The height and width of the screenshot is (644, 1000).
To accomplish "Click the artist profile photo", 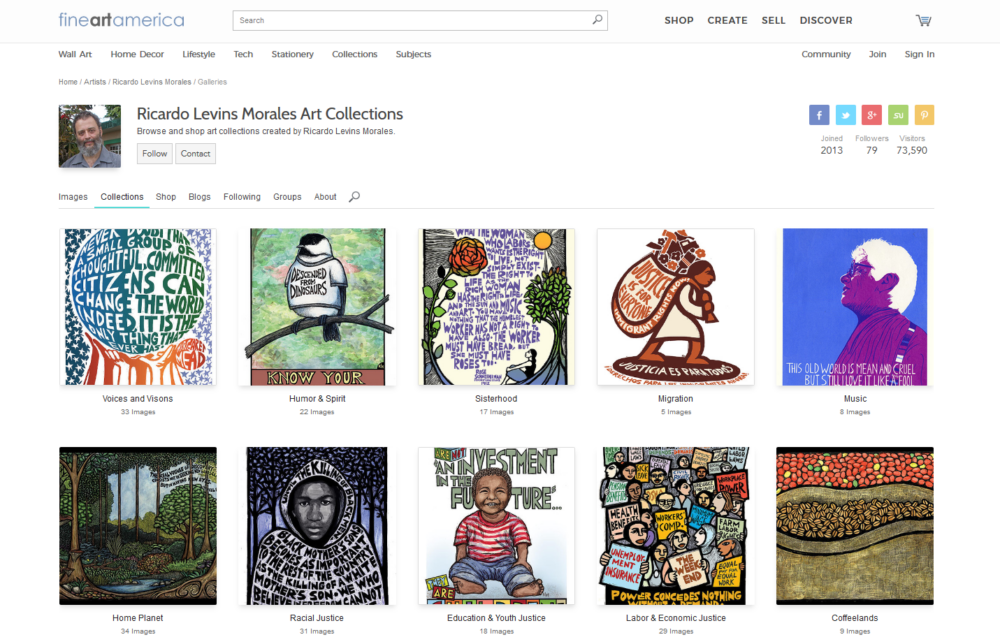I will [90, 136].
